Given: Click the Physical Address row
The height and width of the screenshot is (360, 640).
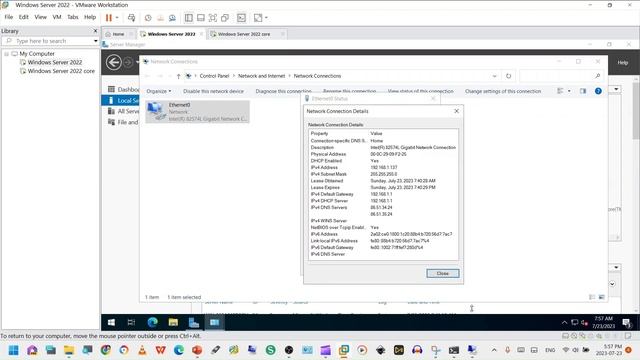Looking at the screenshot, I should click(x=383, y=154).
